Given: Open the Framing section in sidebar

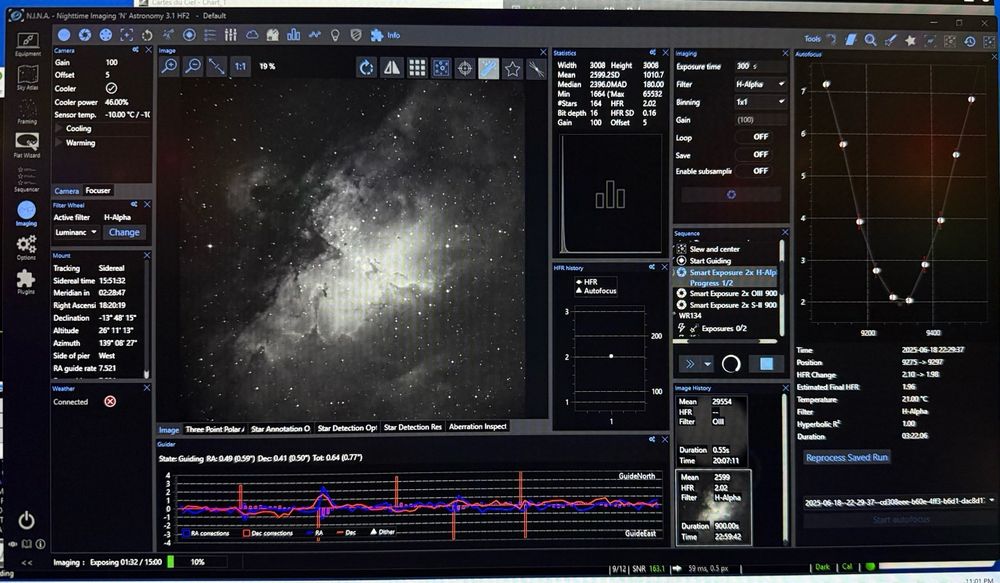Looking at the screenshot, I should 27,112.
